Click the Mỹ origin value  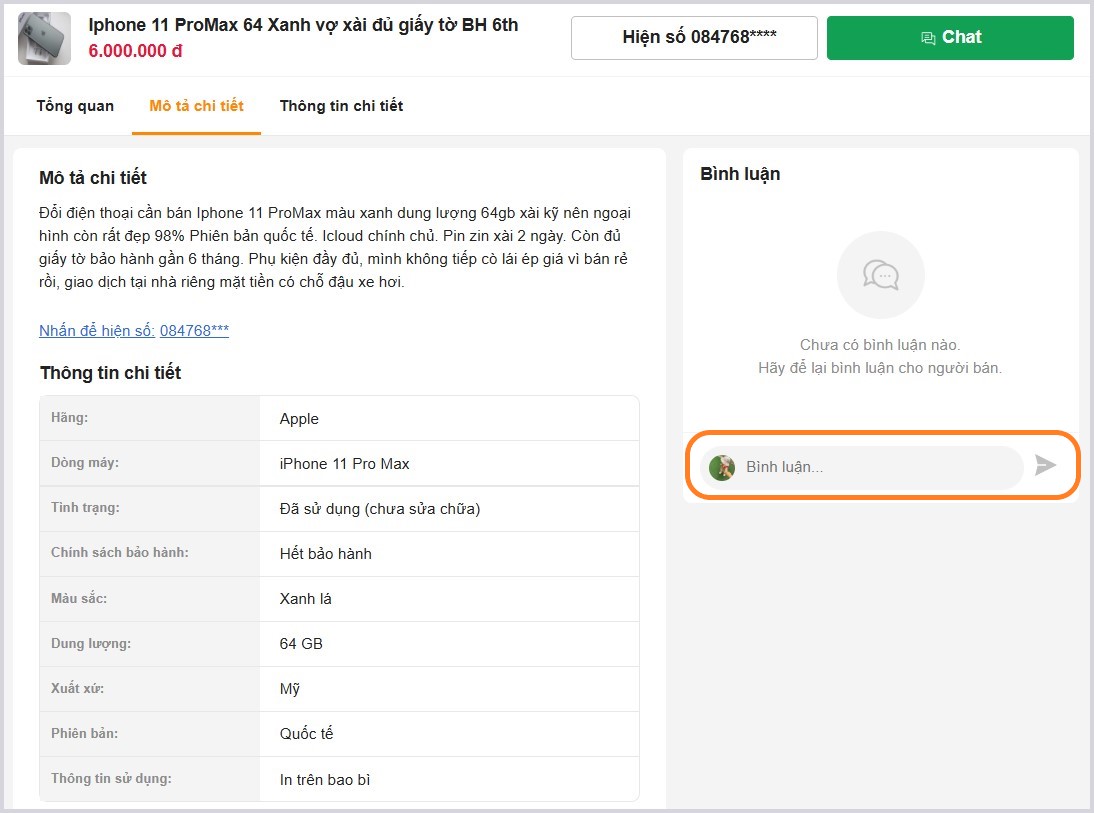point(290,689)
